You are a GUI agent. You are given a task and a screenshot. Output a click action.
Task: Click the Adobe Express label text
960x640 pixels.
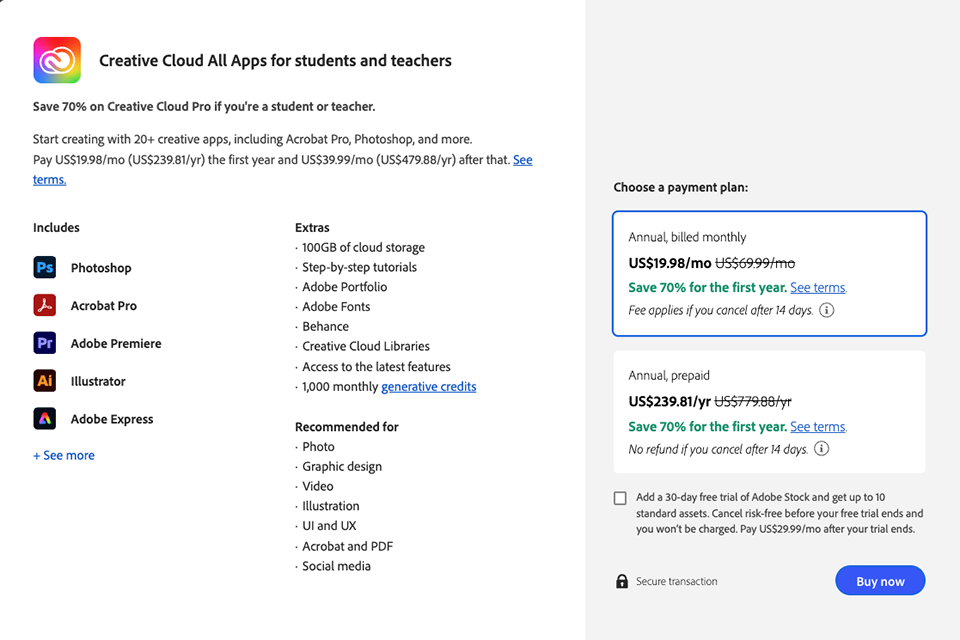(112, 419)
